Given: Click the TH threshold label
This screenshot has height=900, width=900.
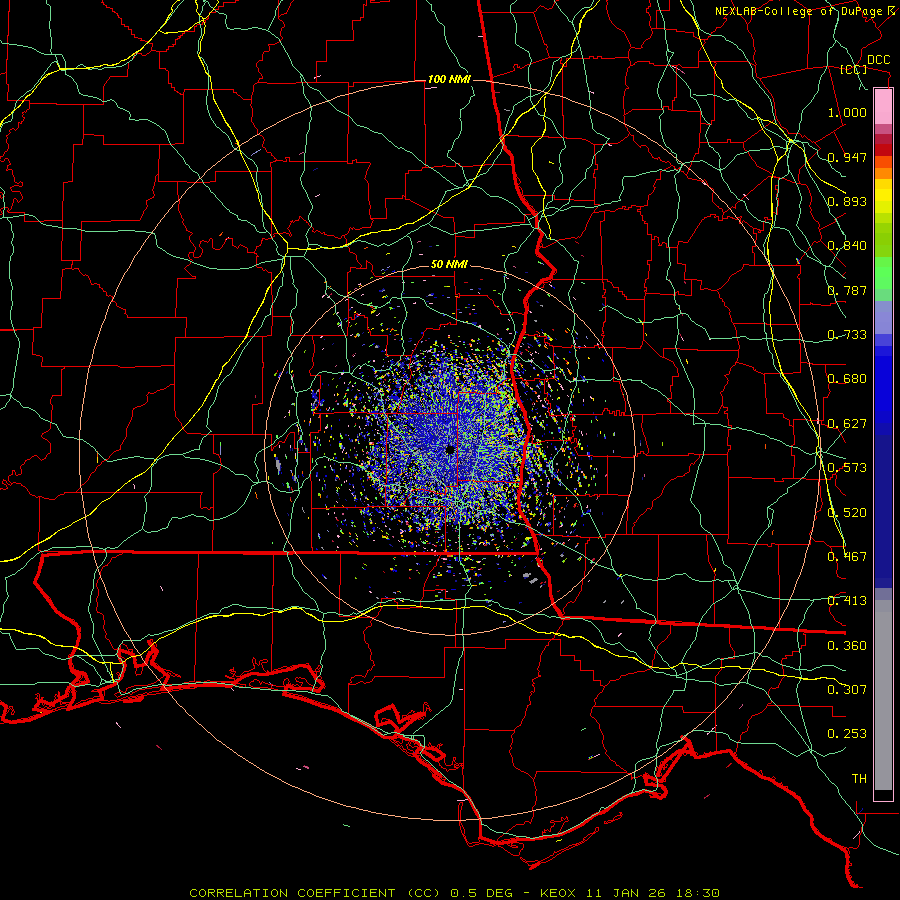Looking at the screenshot, I should [859, 779].
